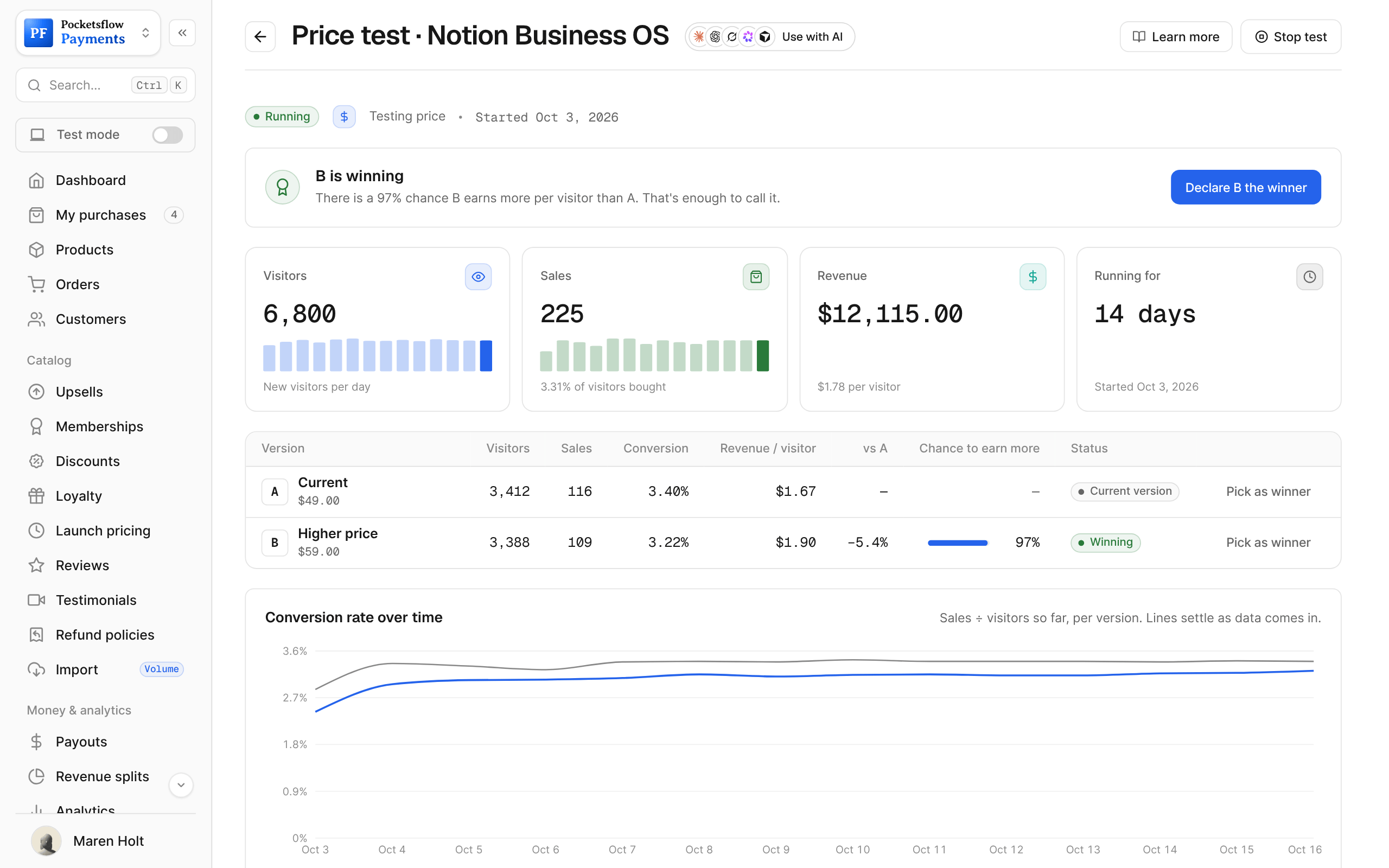Open the Pocketsflow Payments workspace switcher
Image resolution: width=1389 pixels, height=868 pixels.
(88, 33)
